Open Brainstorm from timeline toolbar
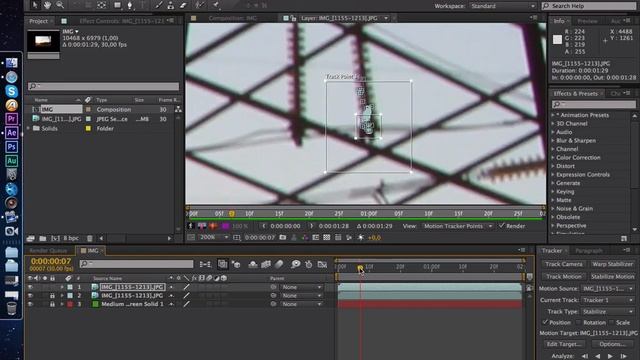640x360 pixels. click(296, 264)
